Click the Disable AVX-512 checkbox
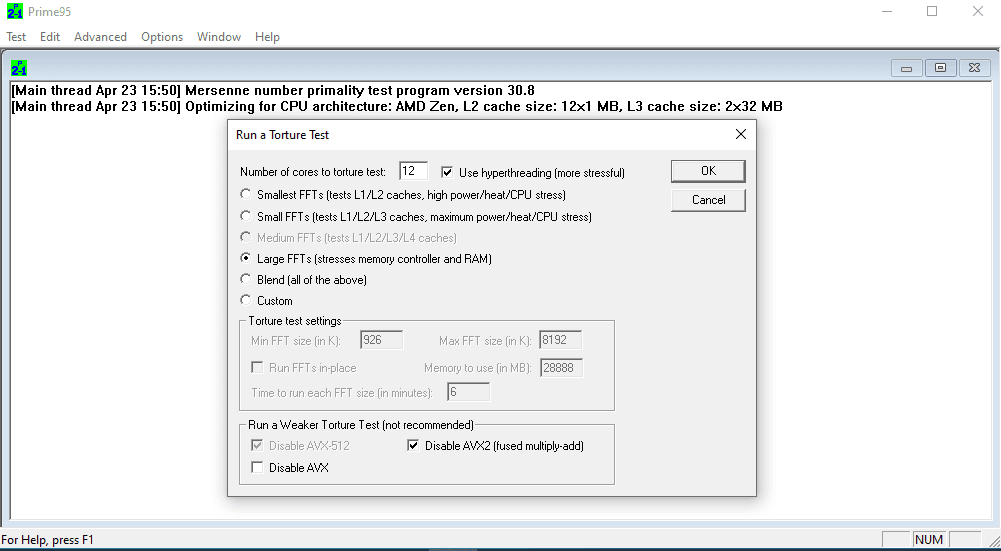 click(257, 446)
